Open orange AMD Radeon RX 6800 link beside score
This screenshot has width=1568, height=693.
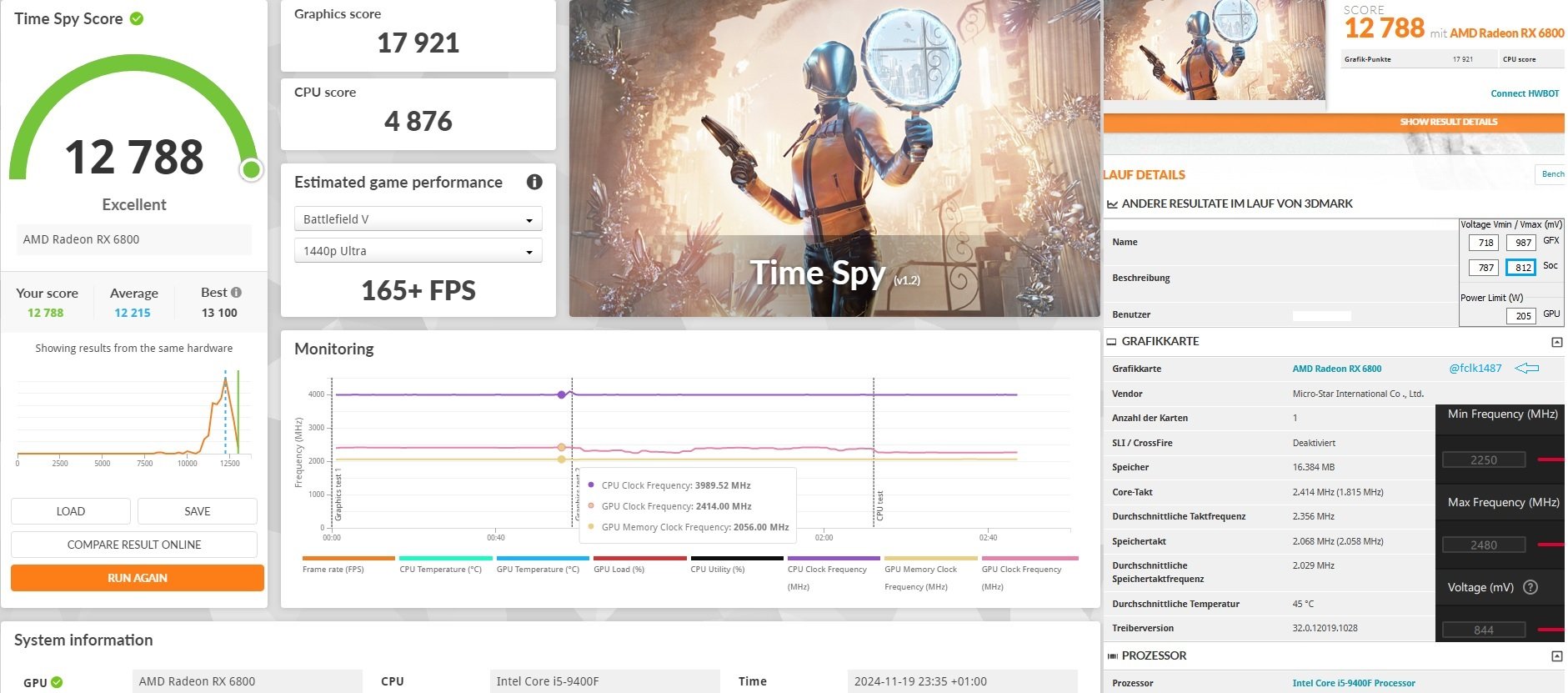[x=1506, y=33]
